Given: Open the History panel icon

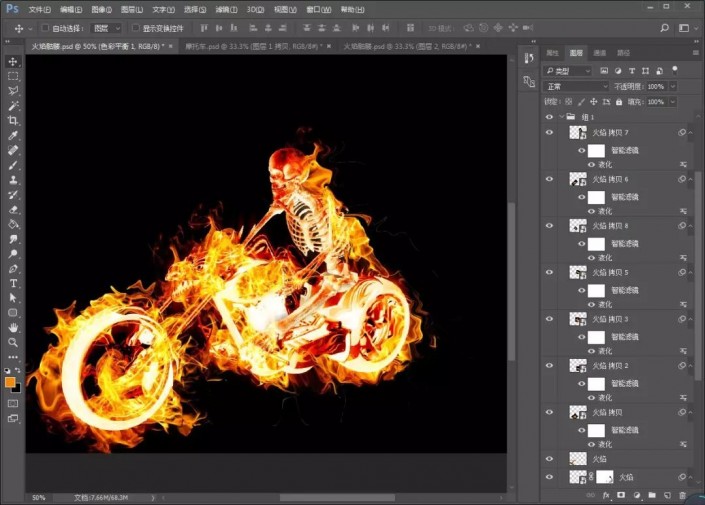Looking at the screenshot, I should (x=529, y=58).
